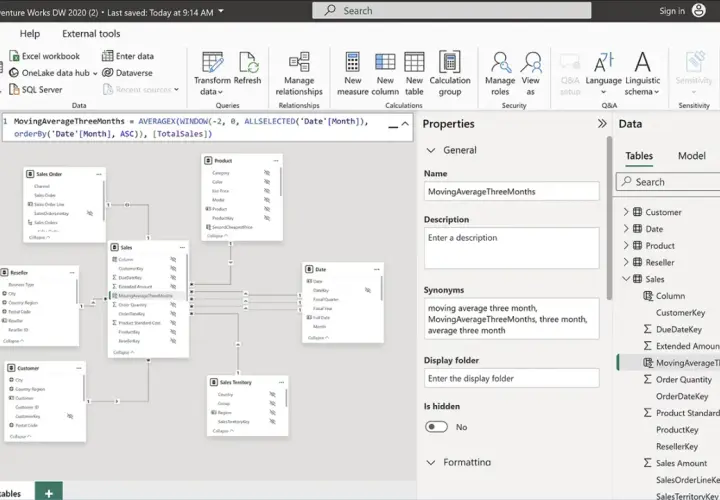Click the account Sign in icon
The height and width of the screenshot is (500, 720).
[x=698, y=11]
